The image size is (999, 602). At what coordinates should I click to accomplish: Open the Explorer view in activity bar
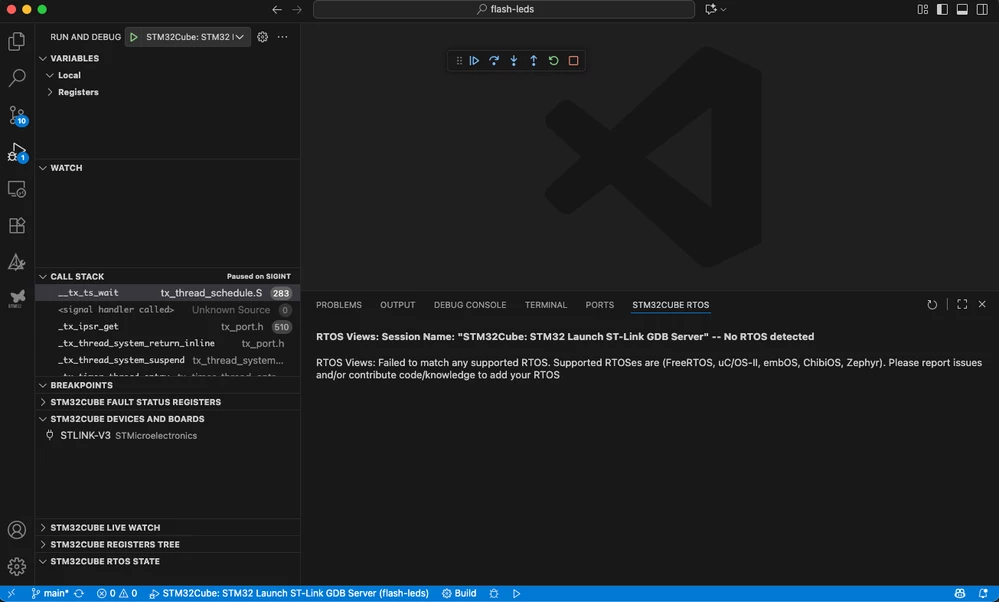click(17, 41)
